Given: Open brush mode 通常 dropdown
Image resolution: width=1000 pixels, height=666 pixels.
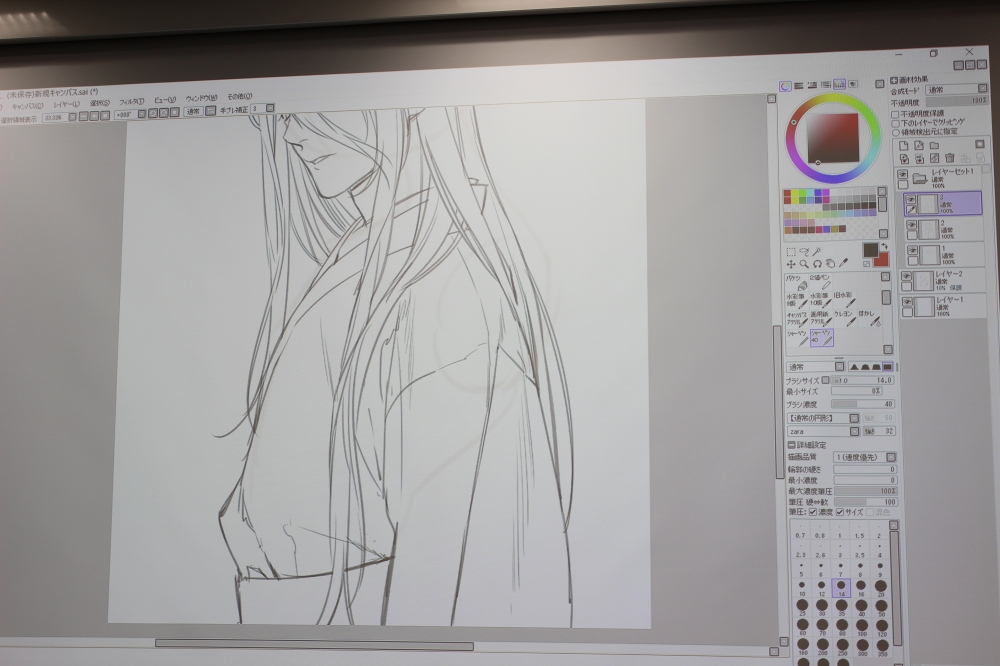Looking at the screenshot, I should click(816, 367).
